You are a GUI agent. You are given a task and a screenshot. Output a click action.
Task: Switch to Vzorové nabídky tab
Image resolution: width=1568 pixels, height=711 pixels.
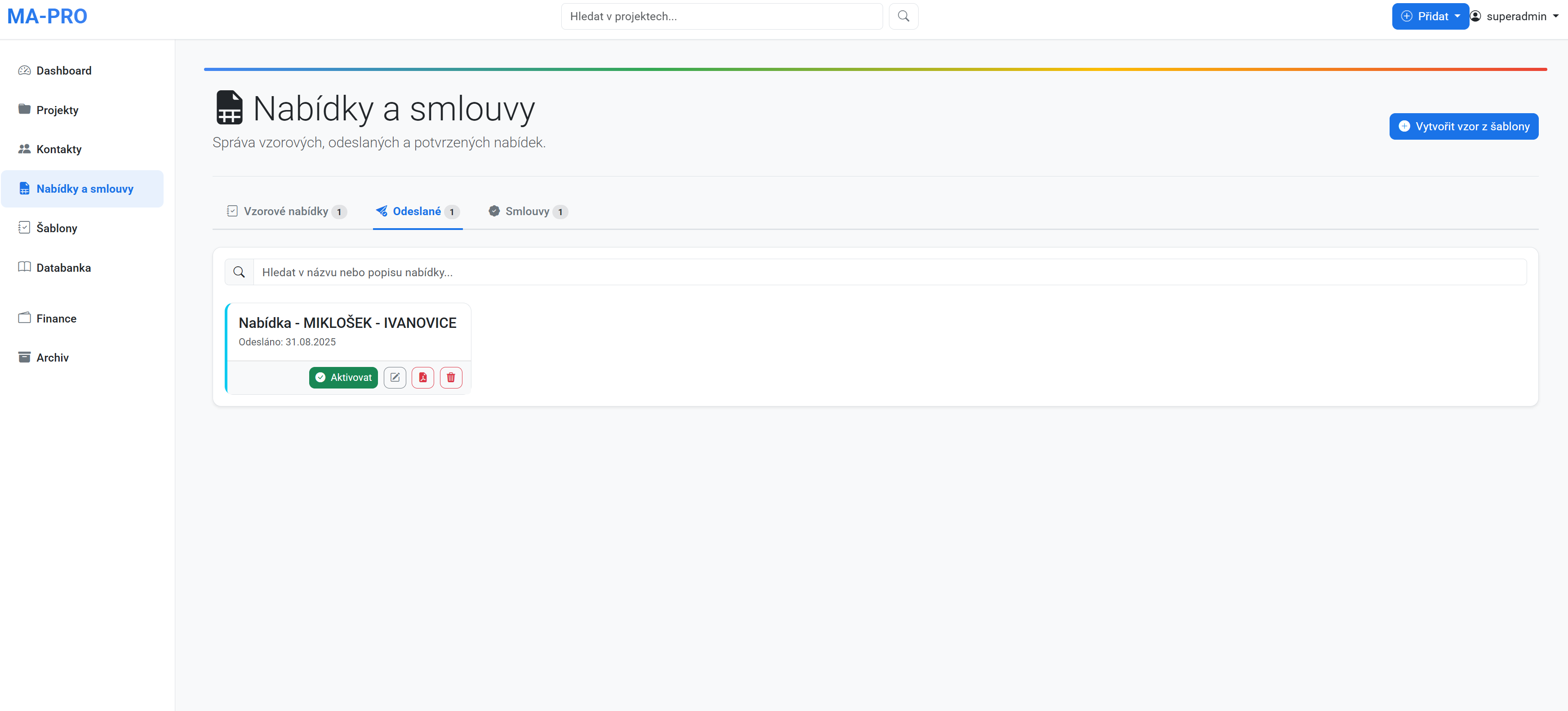tap(286, 211)
